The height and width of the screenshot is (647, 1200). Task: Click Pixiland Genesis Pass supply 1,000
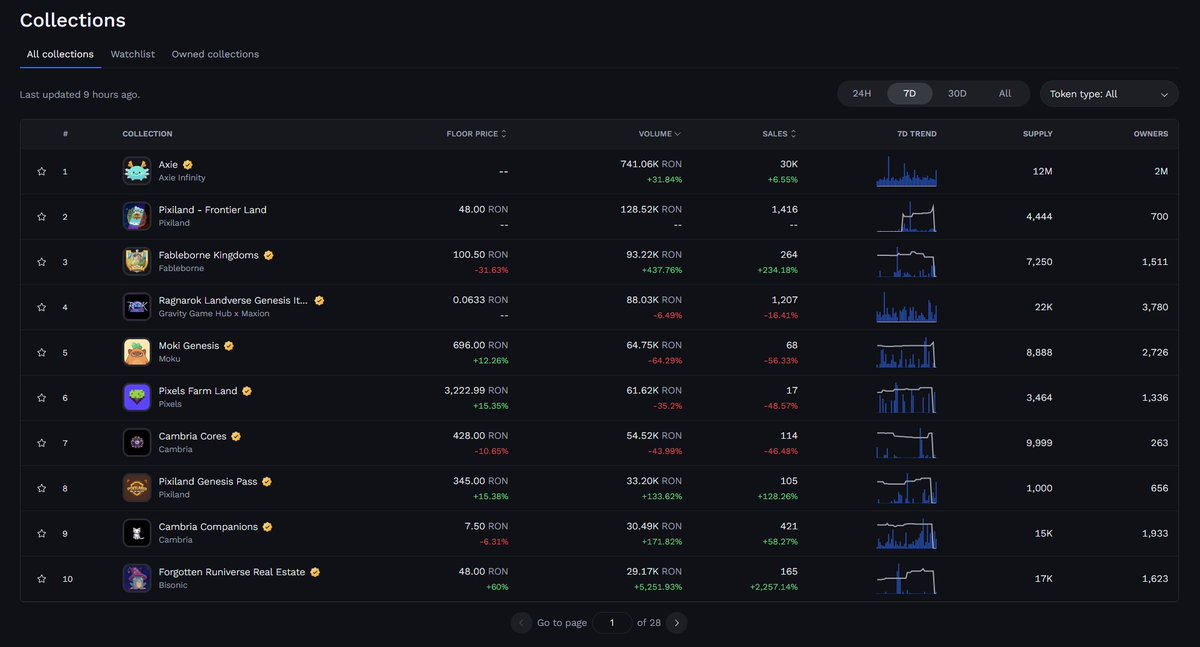1040,488
